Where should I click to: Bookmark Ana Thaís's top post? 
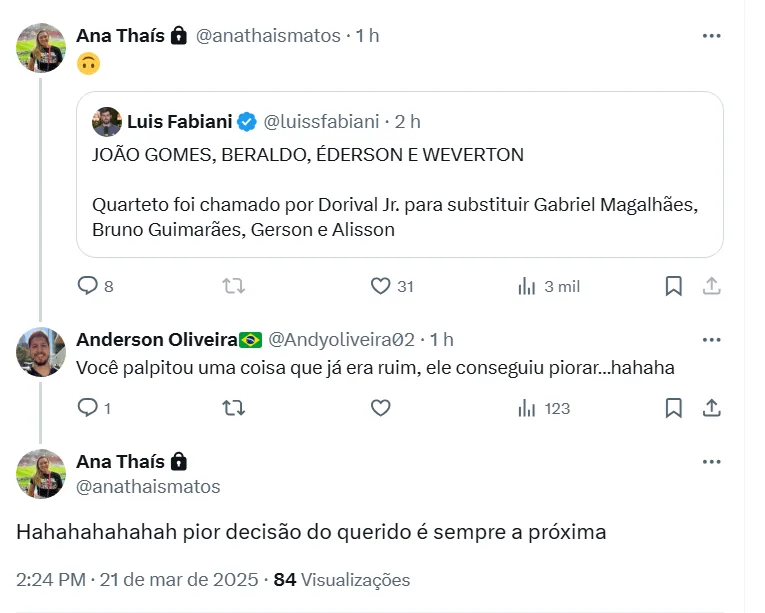click(674, 286)
